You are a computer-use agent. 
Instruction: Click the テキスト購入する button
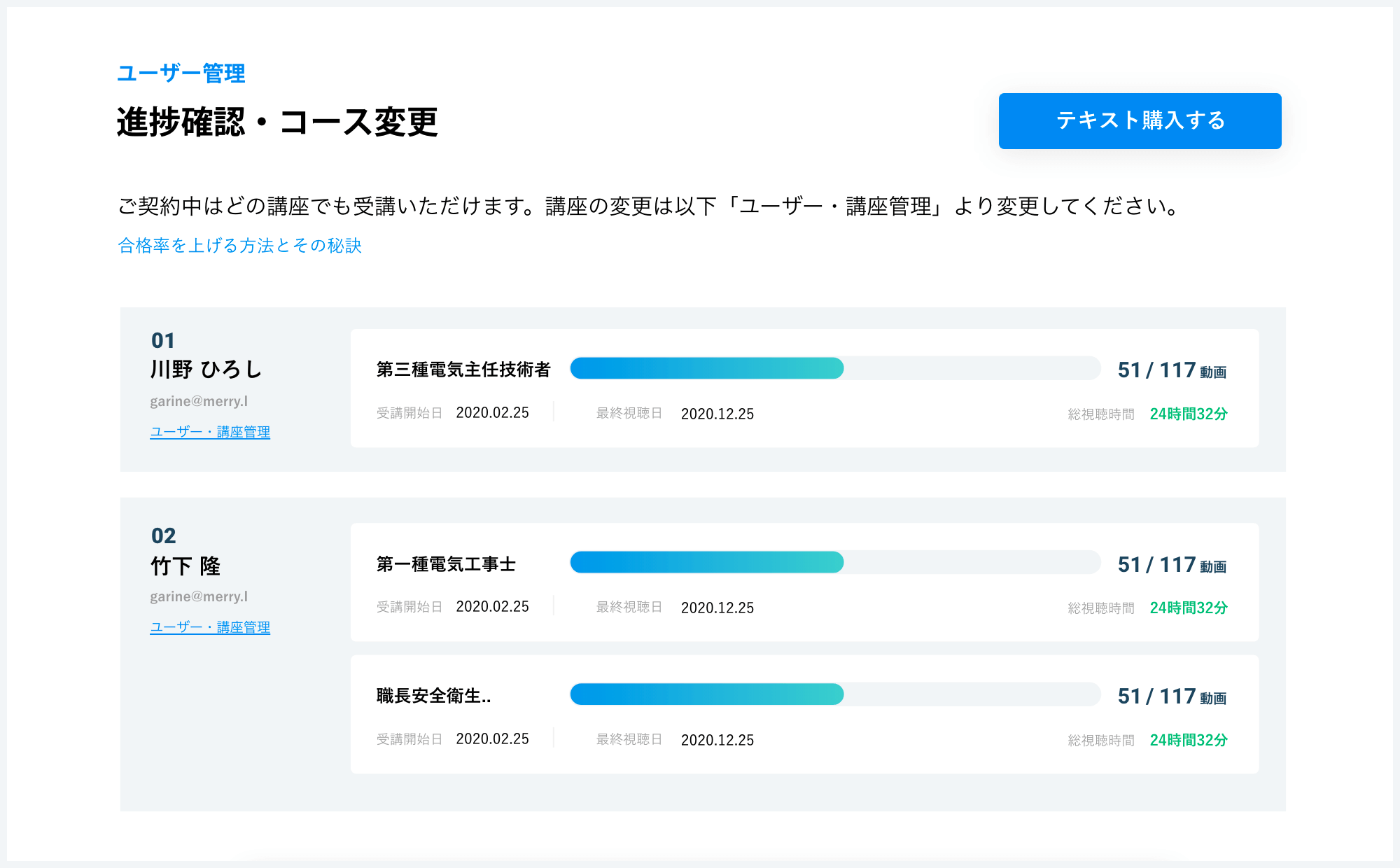click(1140, 120)
